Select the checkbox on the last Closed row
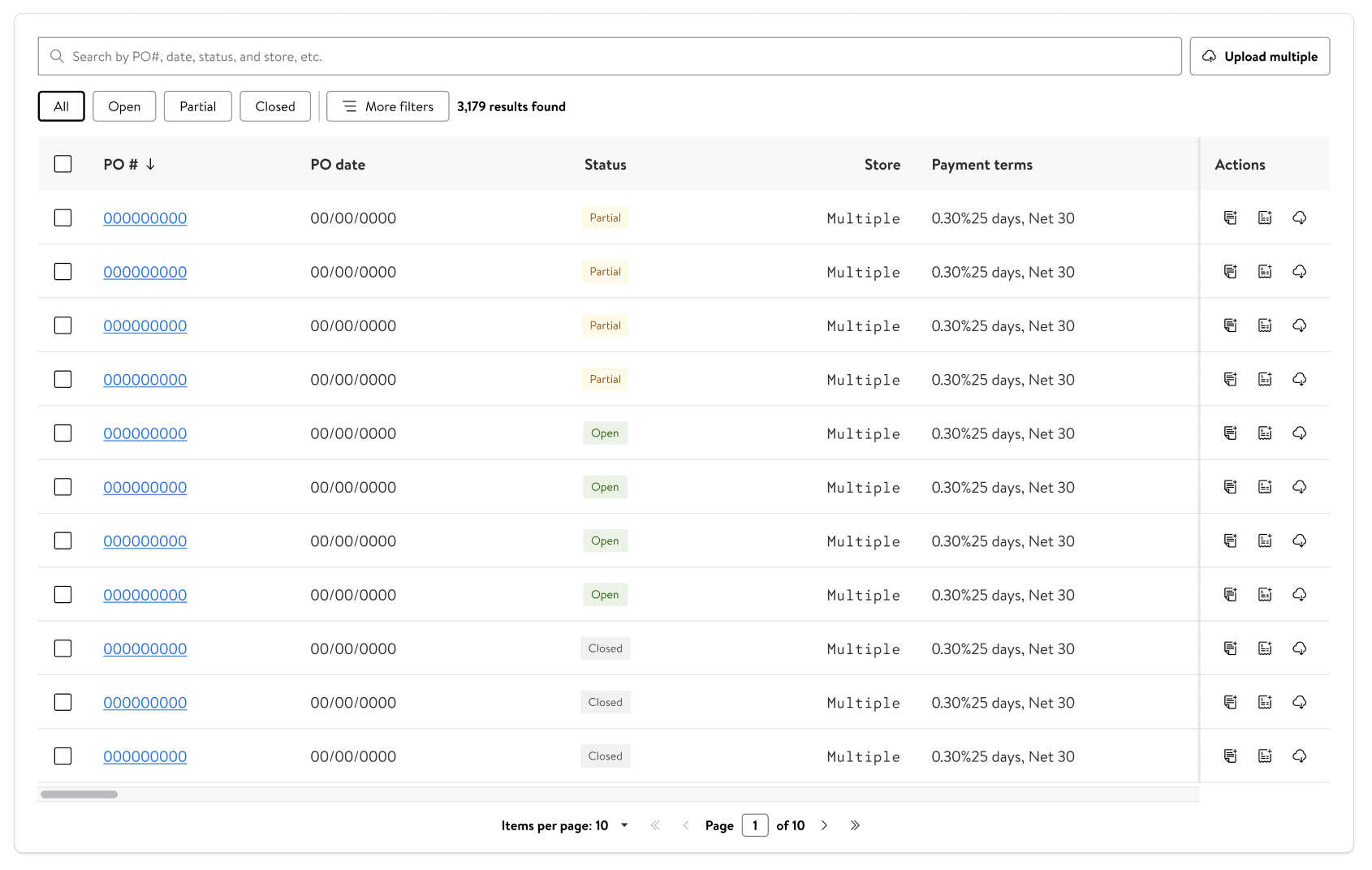Viewport: 1372px width, 870px height. (63, 756)
